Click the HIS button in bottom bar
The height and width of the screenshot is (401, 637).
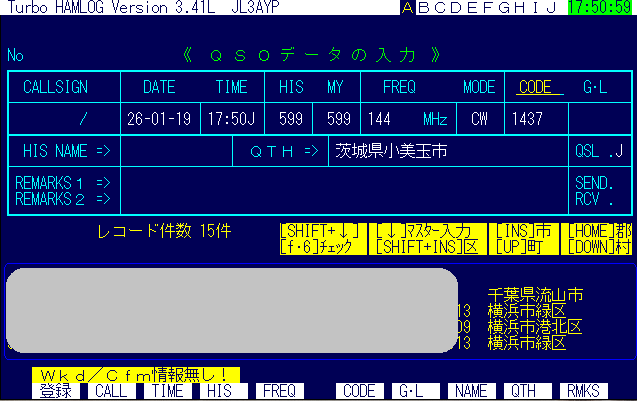(221, 391)
